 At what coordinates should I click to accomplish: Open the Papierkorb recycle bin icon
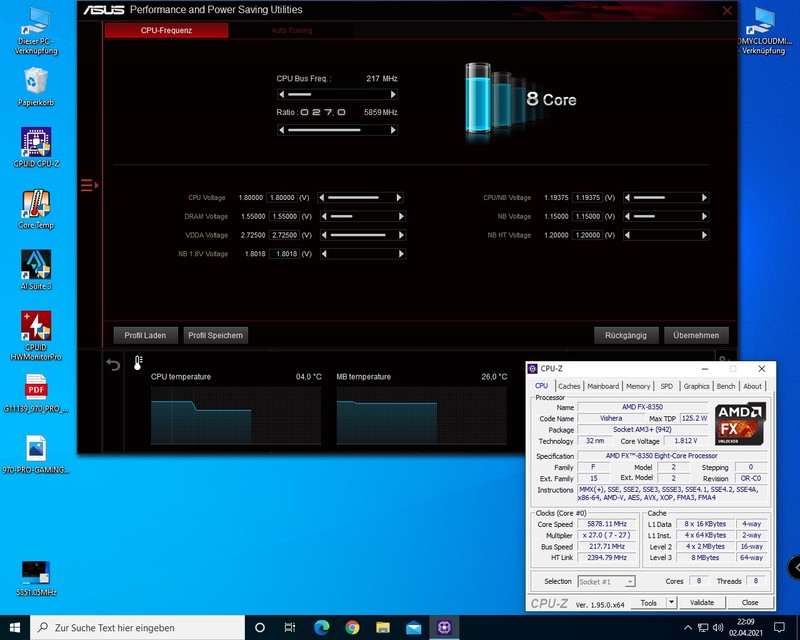tap(36, 84)
